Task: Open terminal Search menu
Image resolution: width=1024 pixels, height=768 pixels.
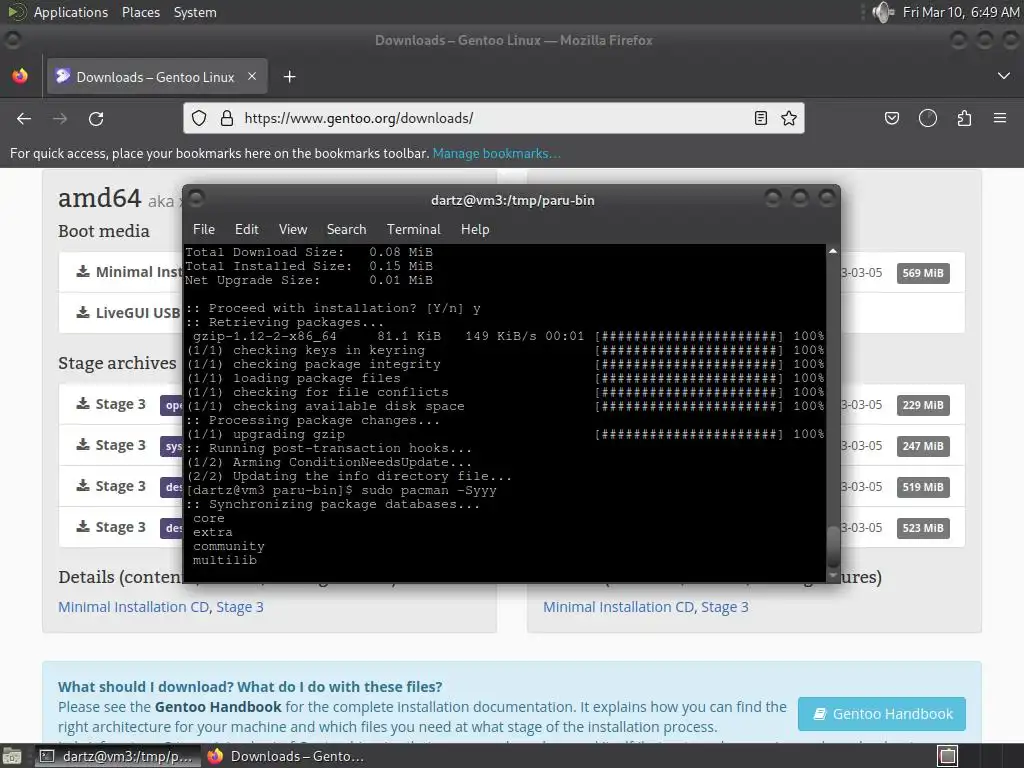Action: point(346,229)
